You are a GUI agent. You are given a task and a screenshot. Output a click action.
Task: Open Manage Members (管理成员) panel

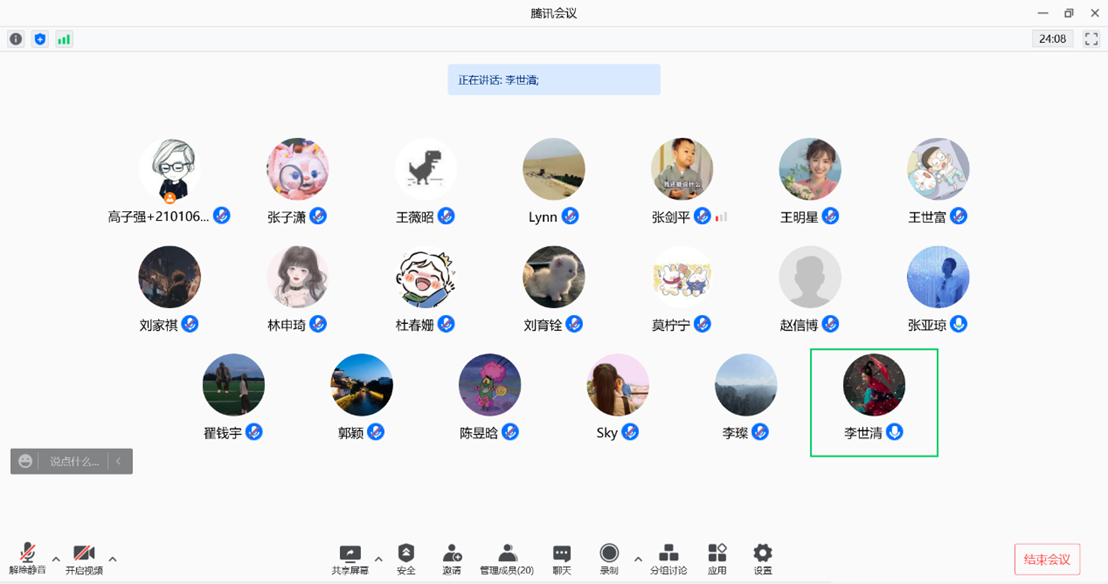coord(507,558)
